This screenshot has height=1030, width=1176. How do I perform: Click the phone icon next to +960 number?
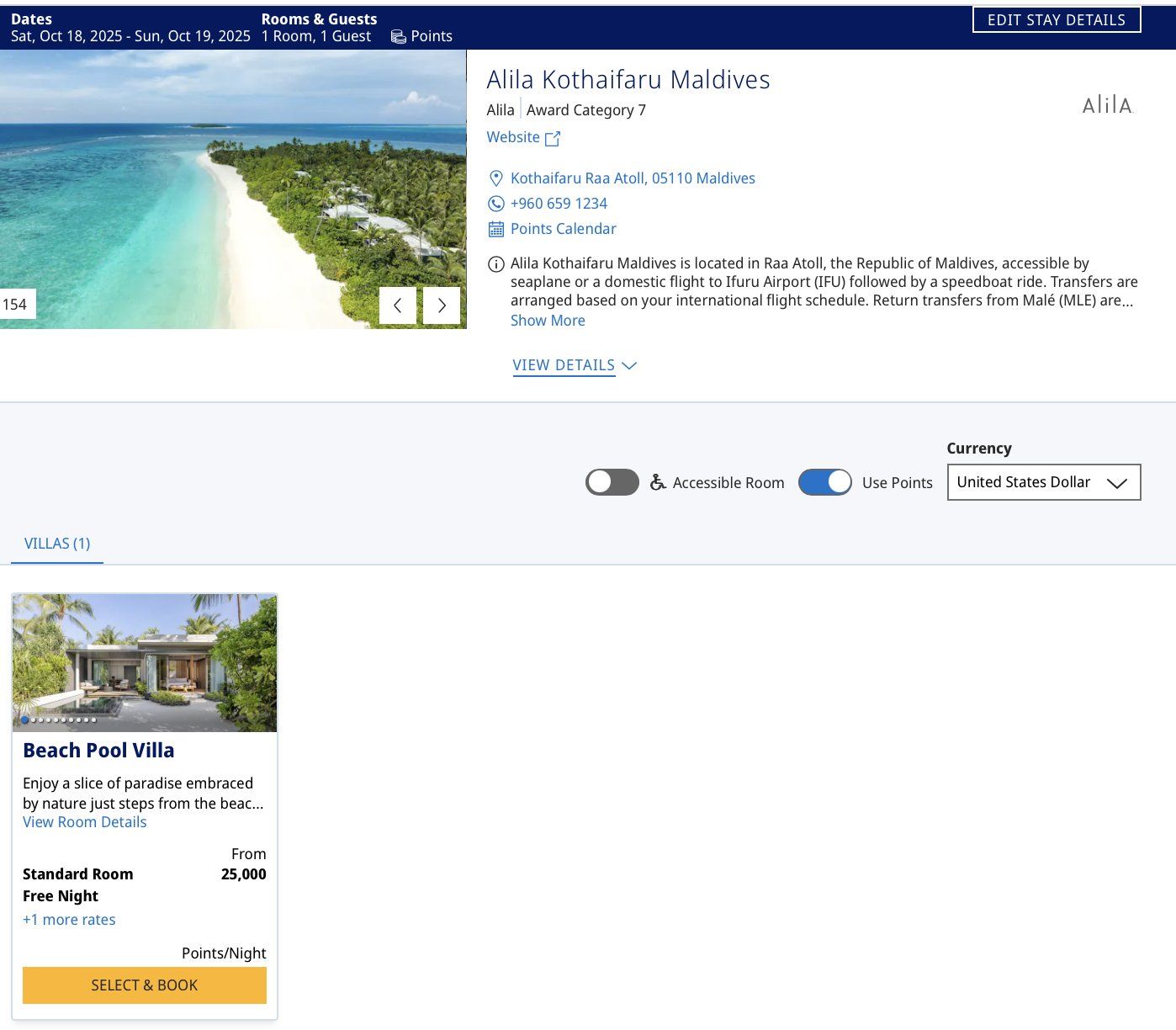tap(496, 204)
